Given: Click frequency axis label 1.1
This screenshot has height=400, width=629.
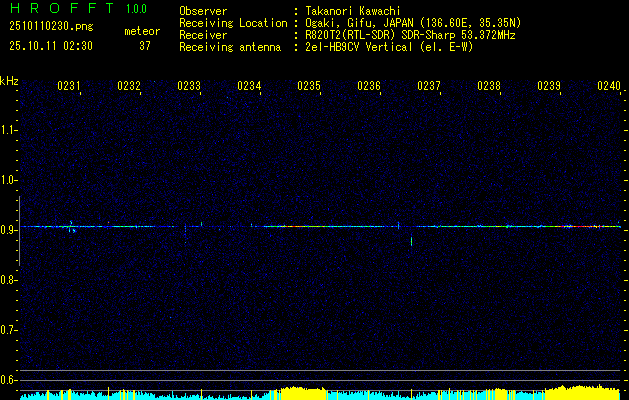Looking at the screenshot, I should click(x=8, y=130).
